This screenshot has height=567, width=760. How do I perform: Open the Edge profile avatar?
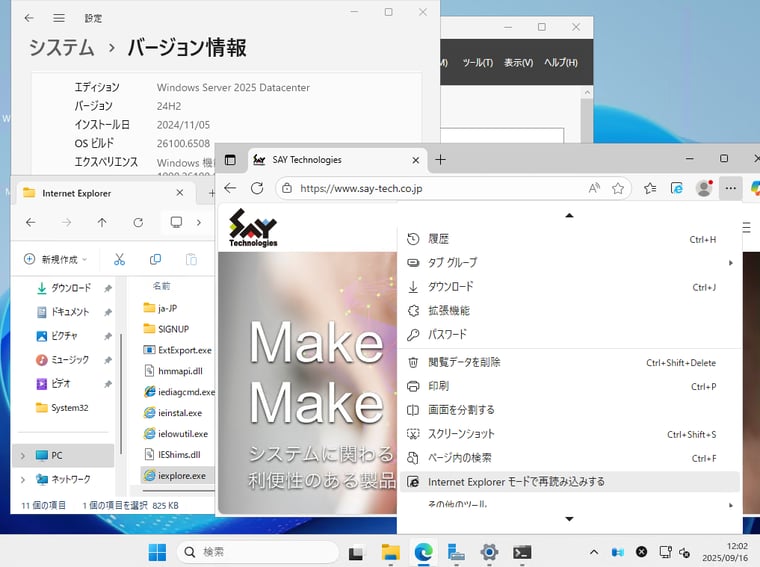(704, 188)
